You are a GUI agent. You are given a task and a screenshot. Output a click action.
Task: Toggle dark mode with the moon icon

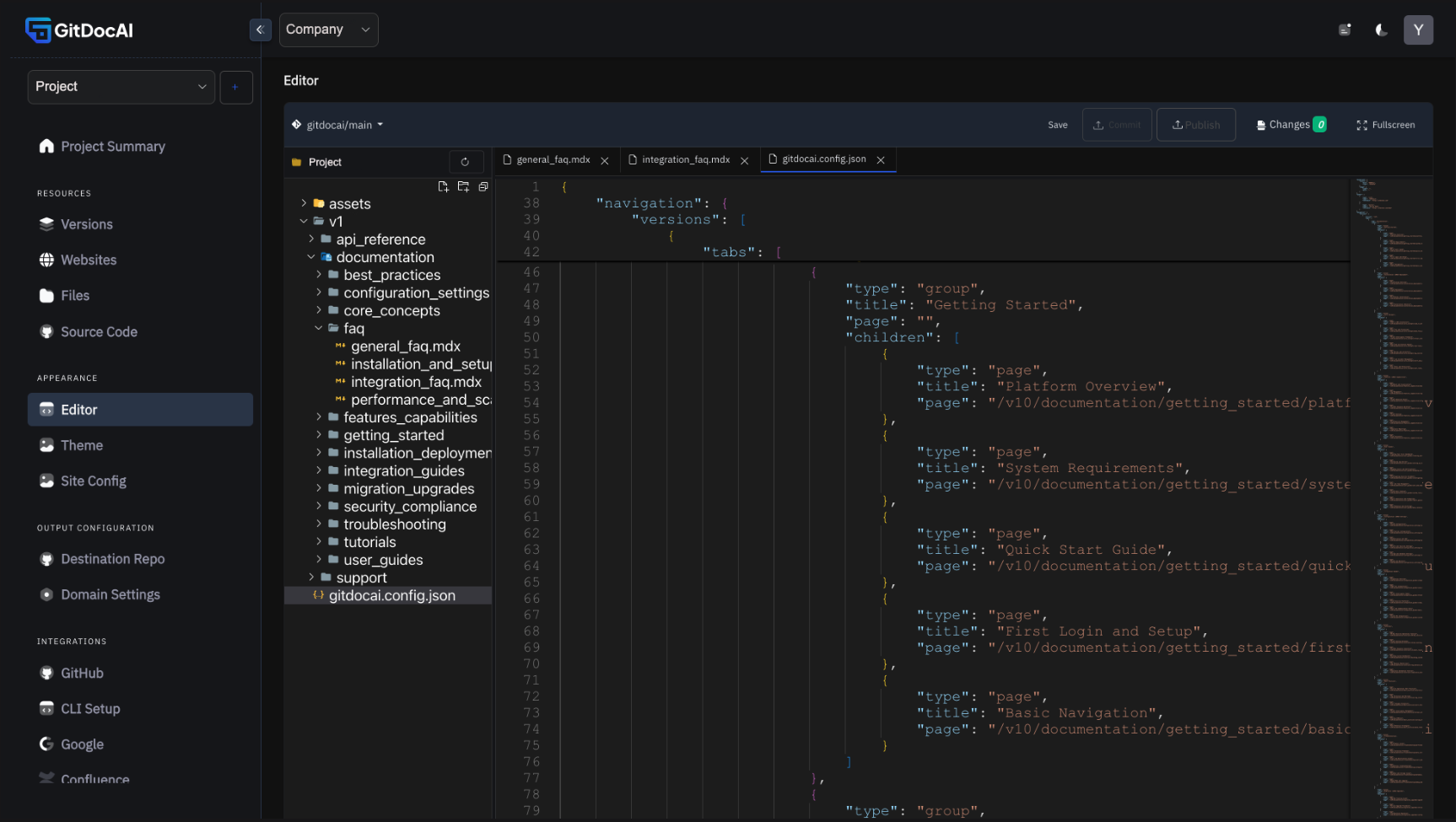[x=1381, y=30]
